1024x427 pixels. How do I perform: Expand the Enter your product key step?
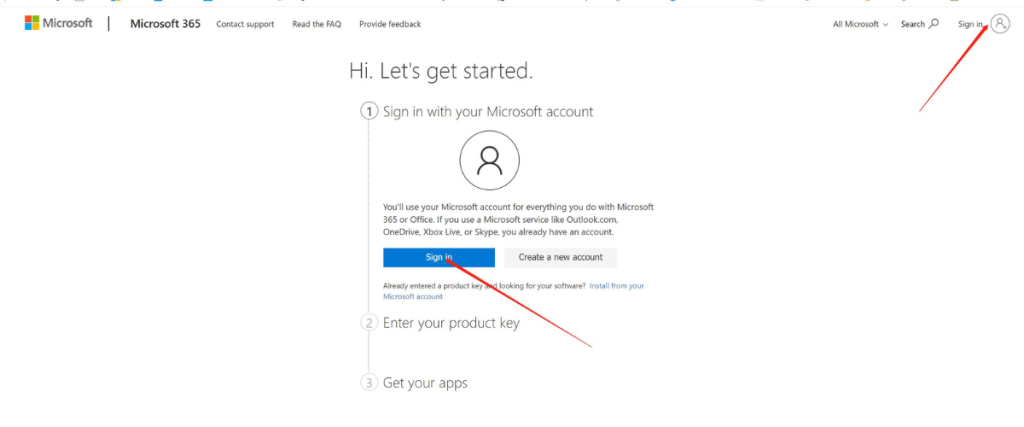pyautogui.click(x=451, y=323)
